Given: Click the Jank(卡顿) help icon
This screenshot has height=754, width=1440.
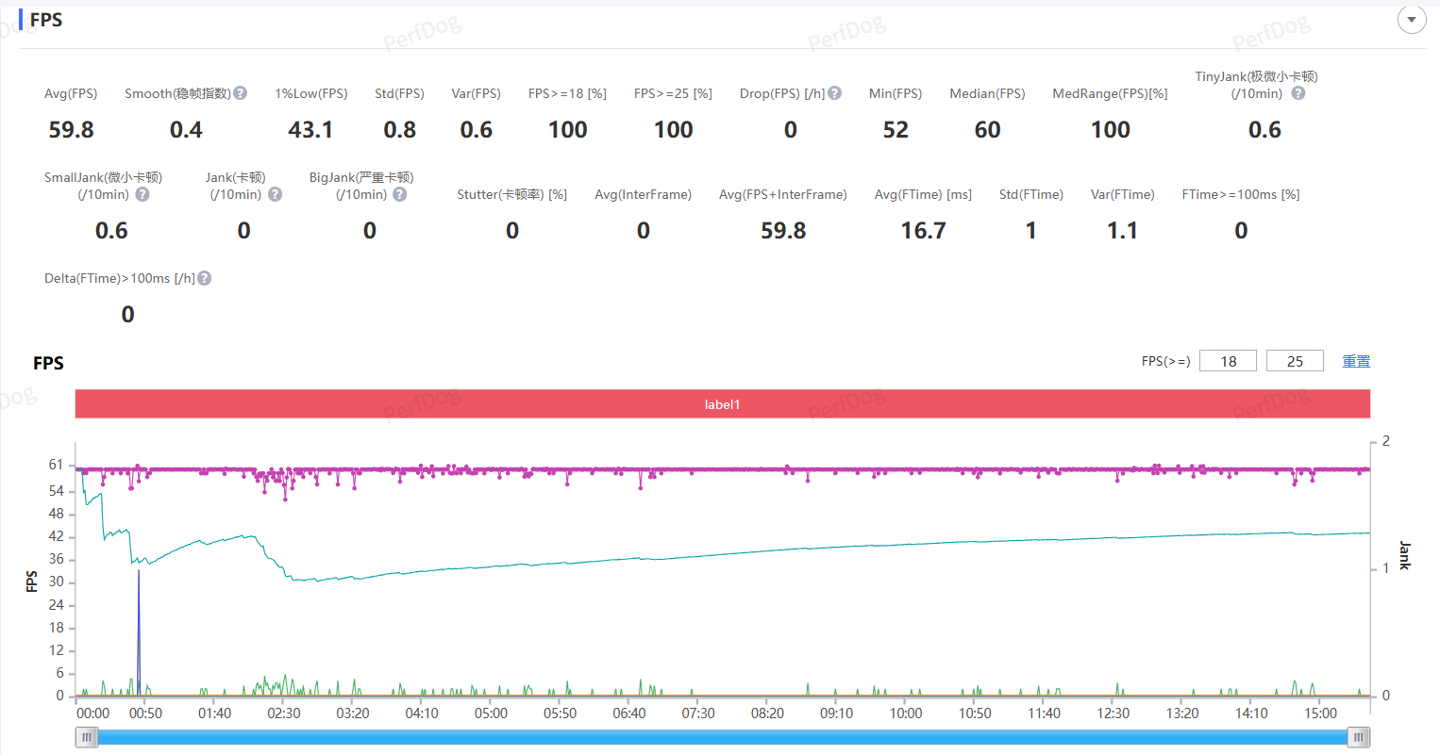Looking at the screenshot, I should [x=275, y=194].
